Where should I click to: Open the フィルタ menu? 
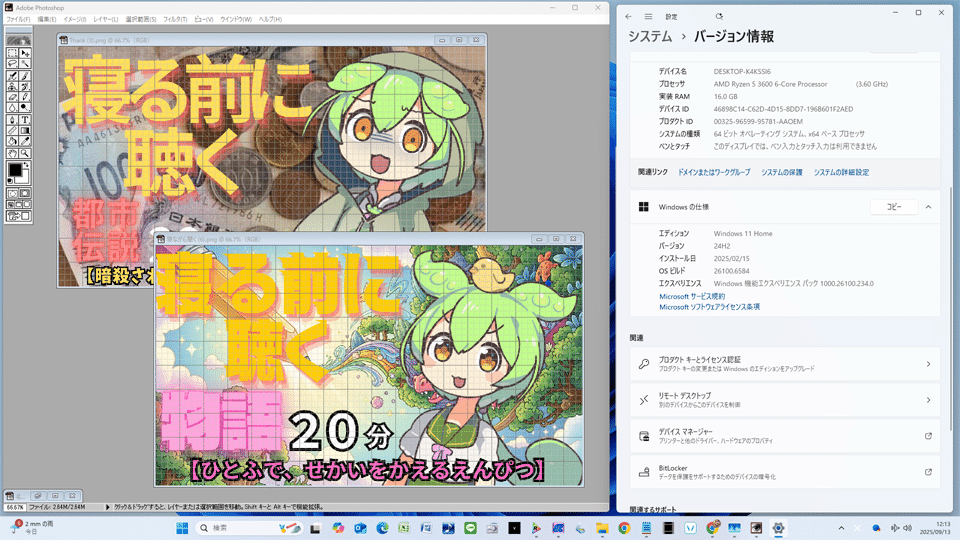click(175, 20)
